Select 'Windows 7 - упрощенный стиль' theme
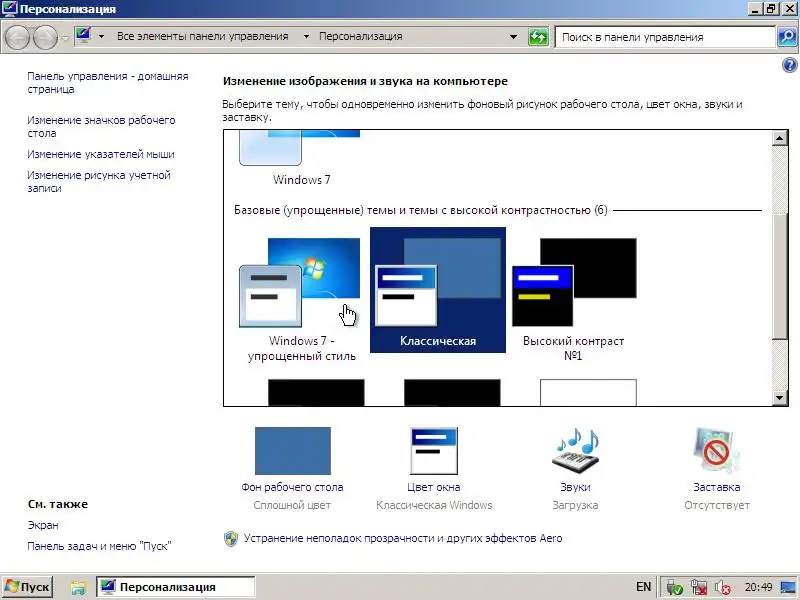800x600 pixels. 302,300
